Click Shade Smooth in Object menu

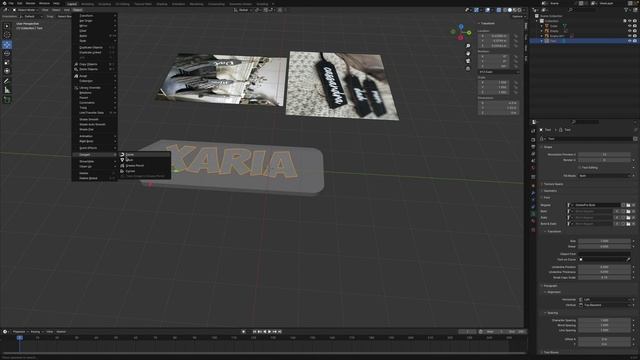coord(95,119)
